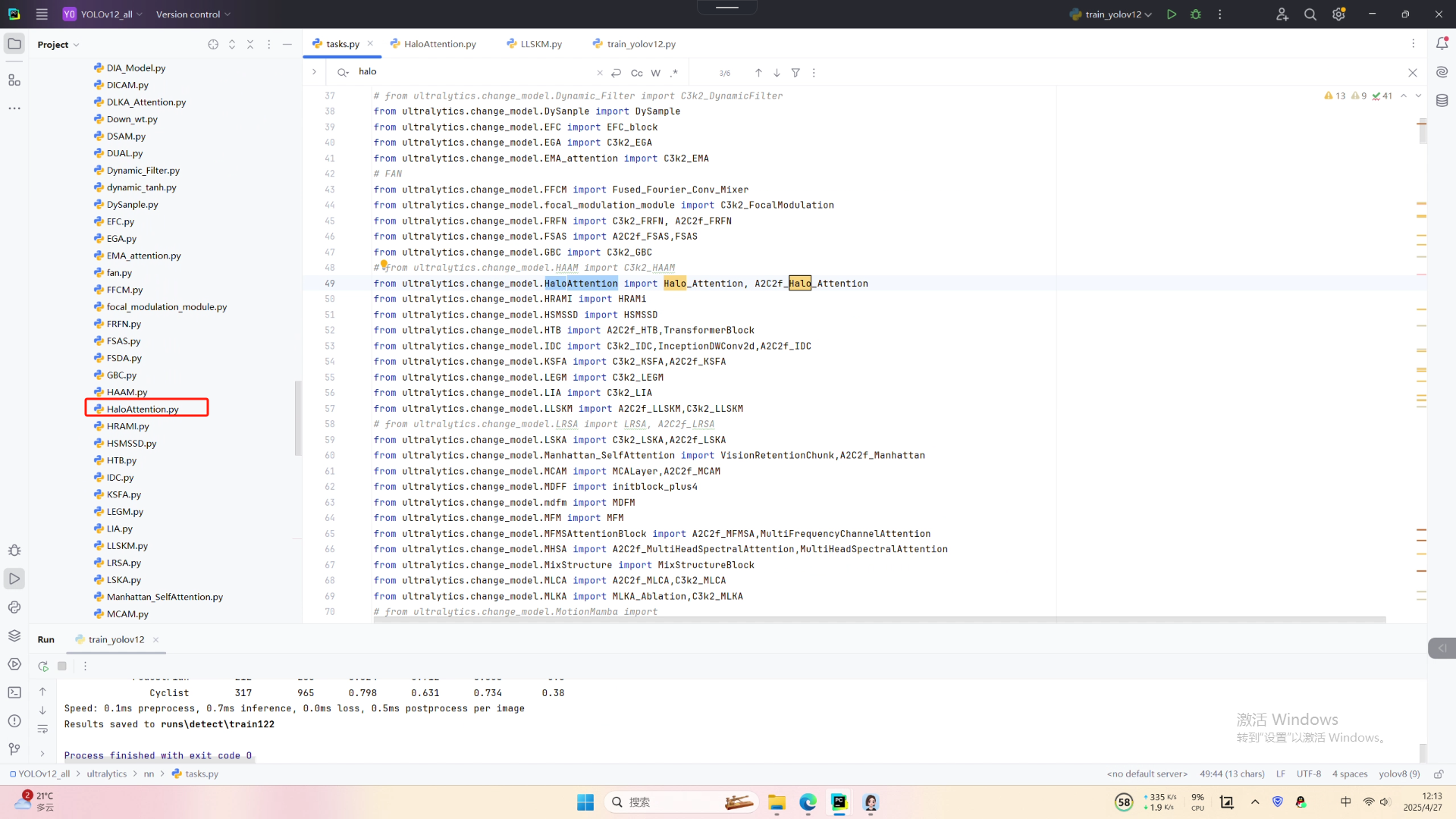This screenshot has width=1456, height=819.
Task: Go to the next search occurrence arrow
Action: point(777,73)
